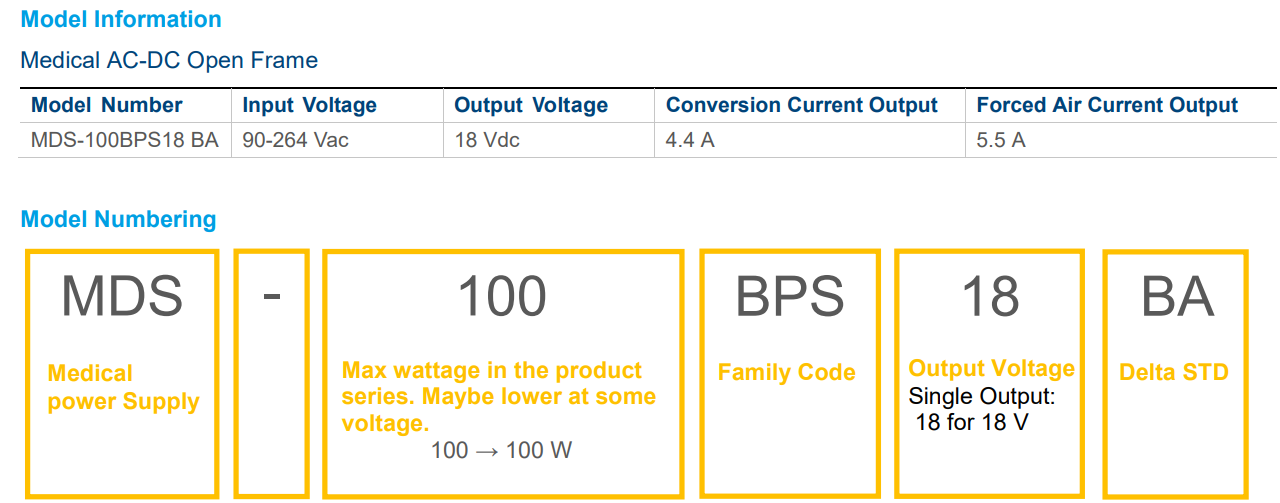1280x503 pixels.
Task: Click the MDS-100BPS18 BA model cell
Action: (125, 140)
